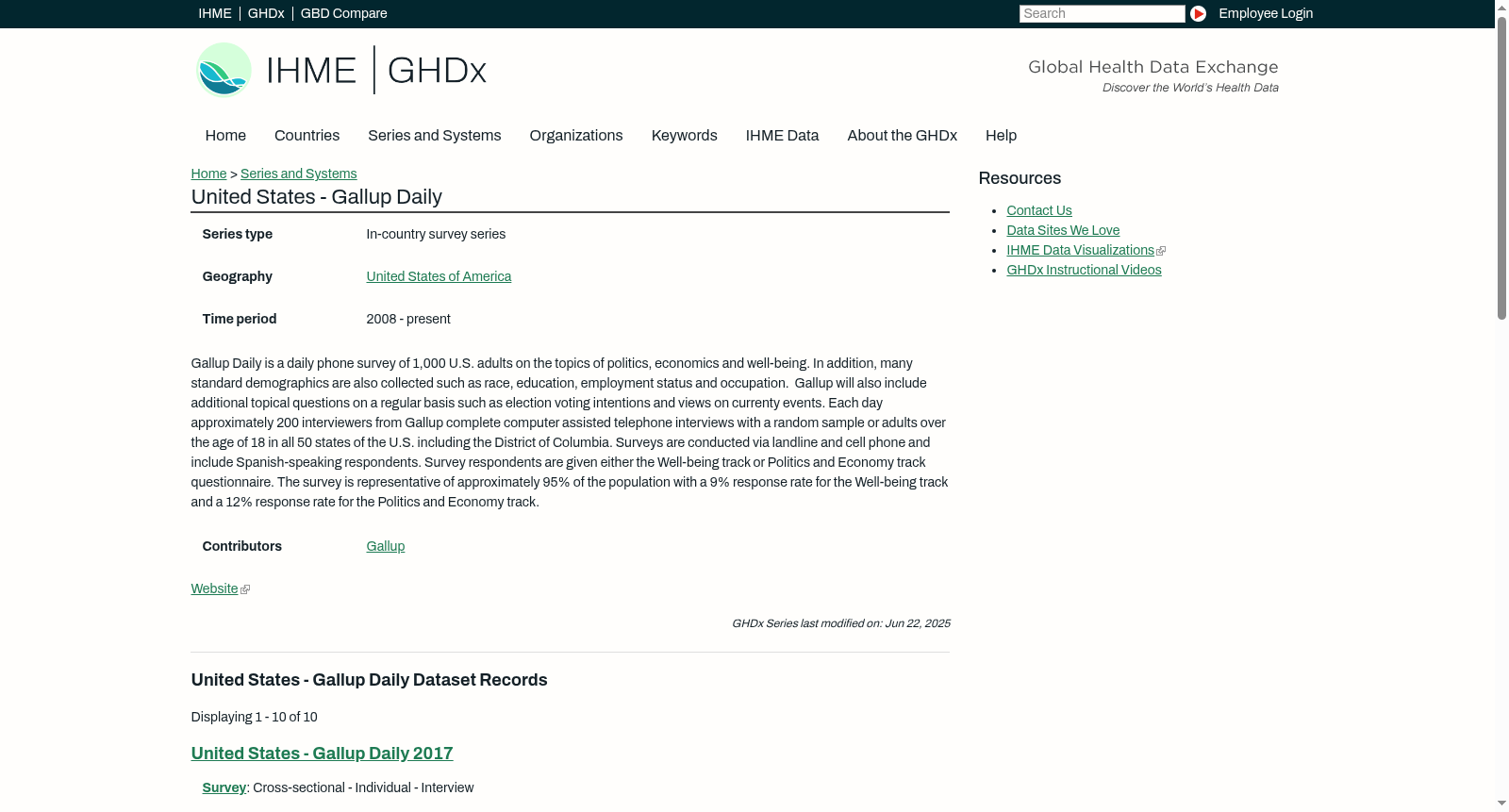
Task: Click the tagline Discover the World's Health Data
Action: point(1190,88)
